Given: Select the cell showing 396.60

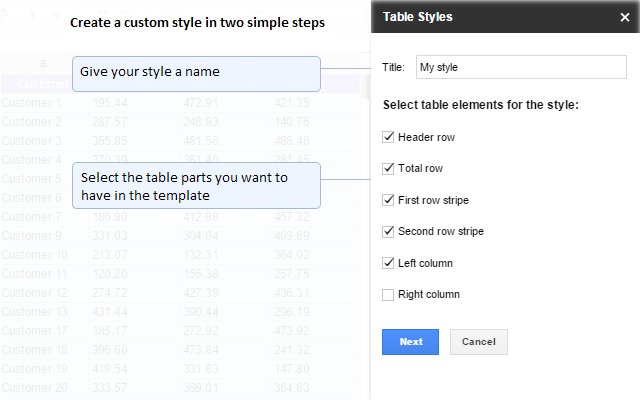Looking at the screenshot, I should click(x=112, y=350).
